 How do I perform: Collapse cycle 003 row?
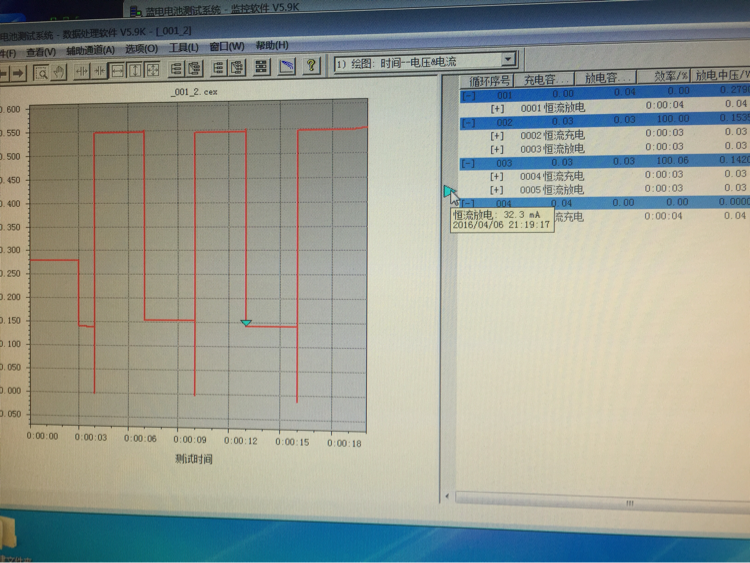[x=469, y=164]
